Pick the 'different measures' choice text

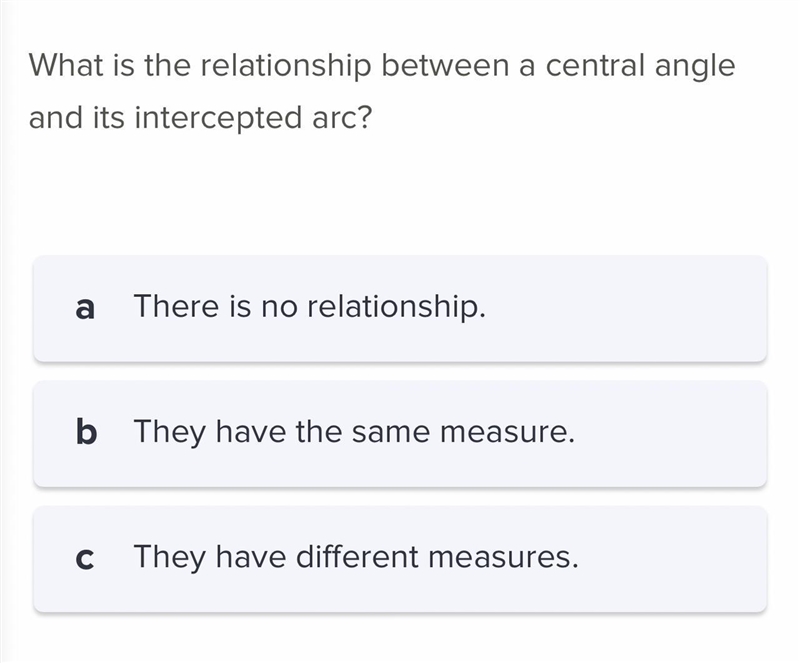[x=437, y=557]
